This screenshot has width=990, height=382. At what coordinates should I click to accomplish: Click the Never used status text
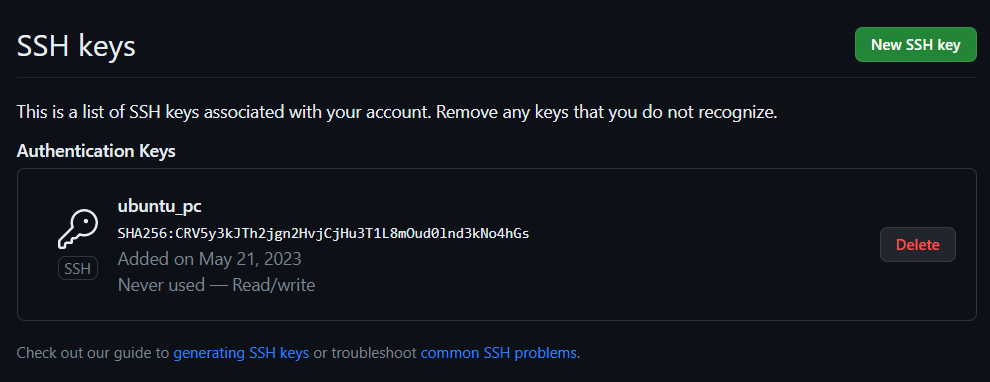click(161, 285)
